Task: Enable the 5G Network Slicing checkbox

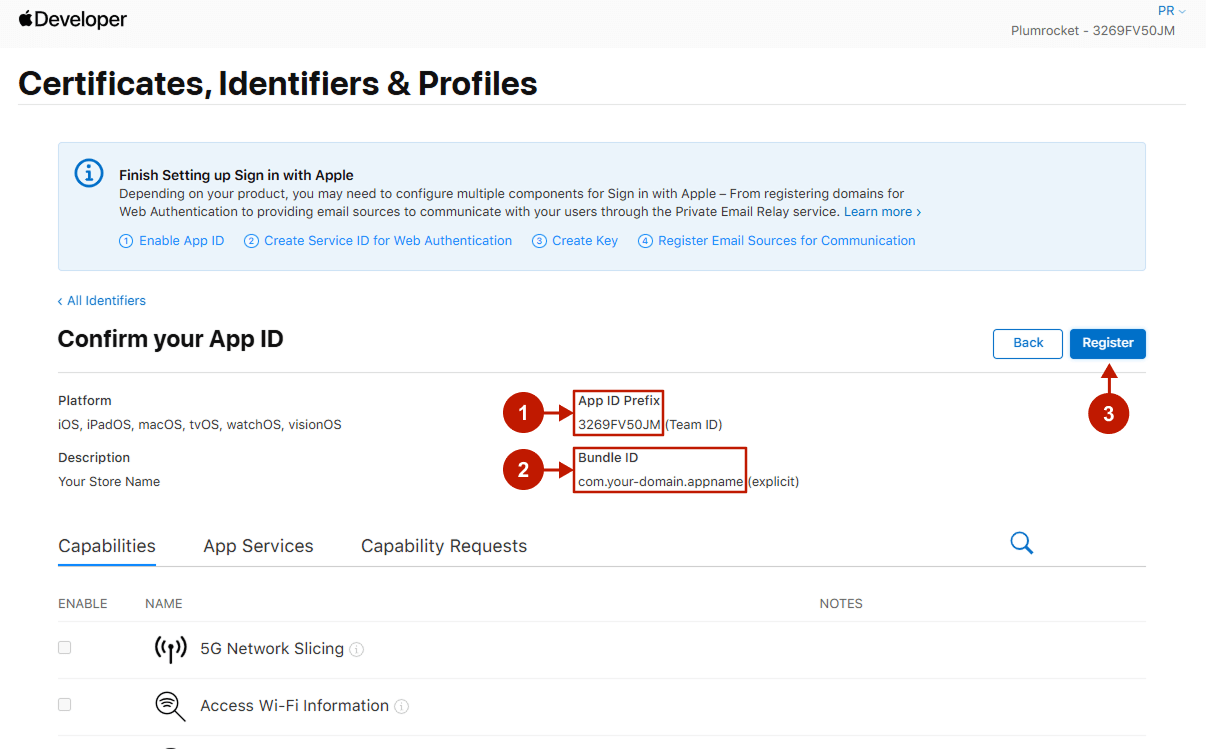Action: 65,648
